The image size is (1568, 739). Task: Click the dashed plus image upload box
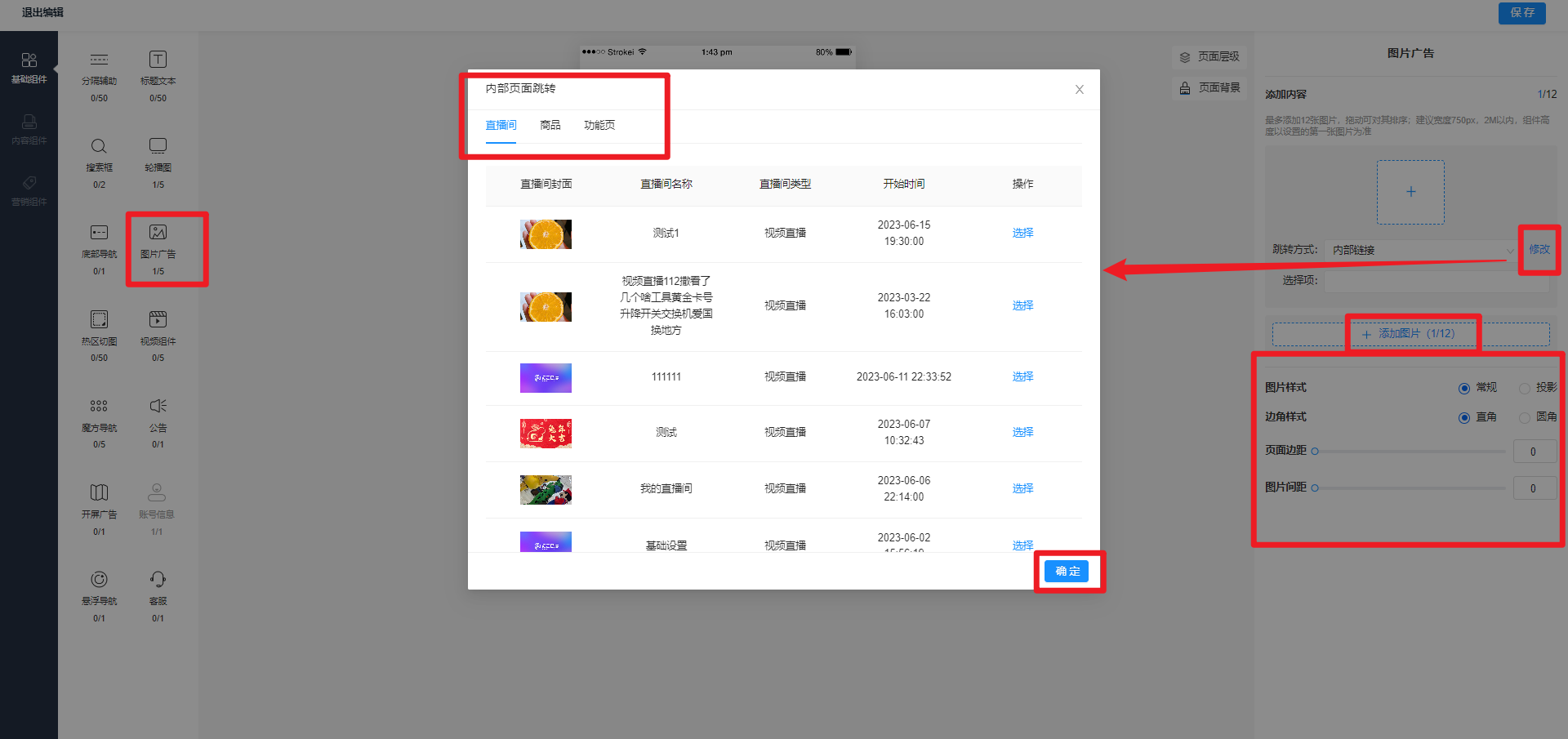coord(1410,192)
